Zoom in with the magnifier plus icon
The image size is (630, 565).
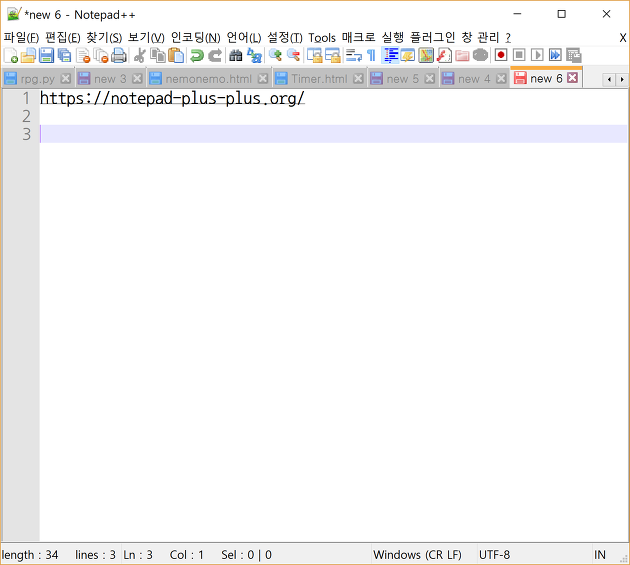click(275, 55)
